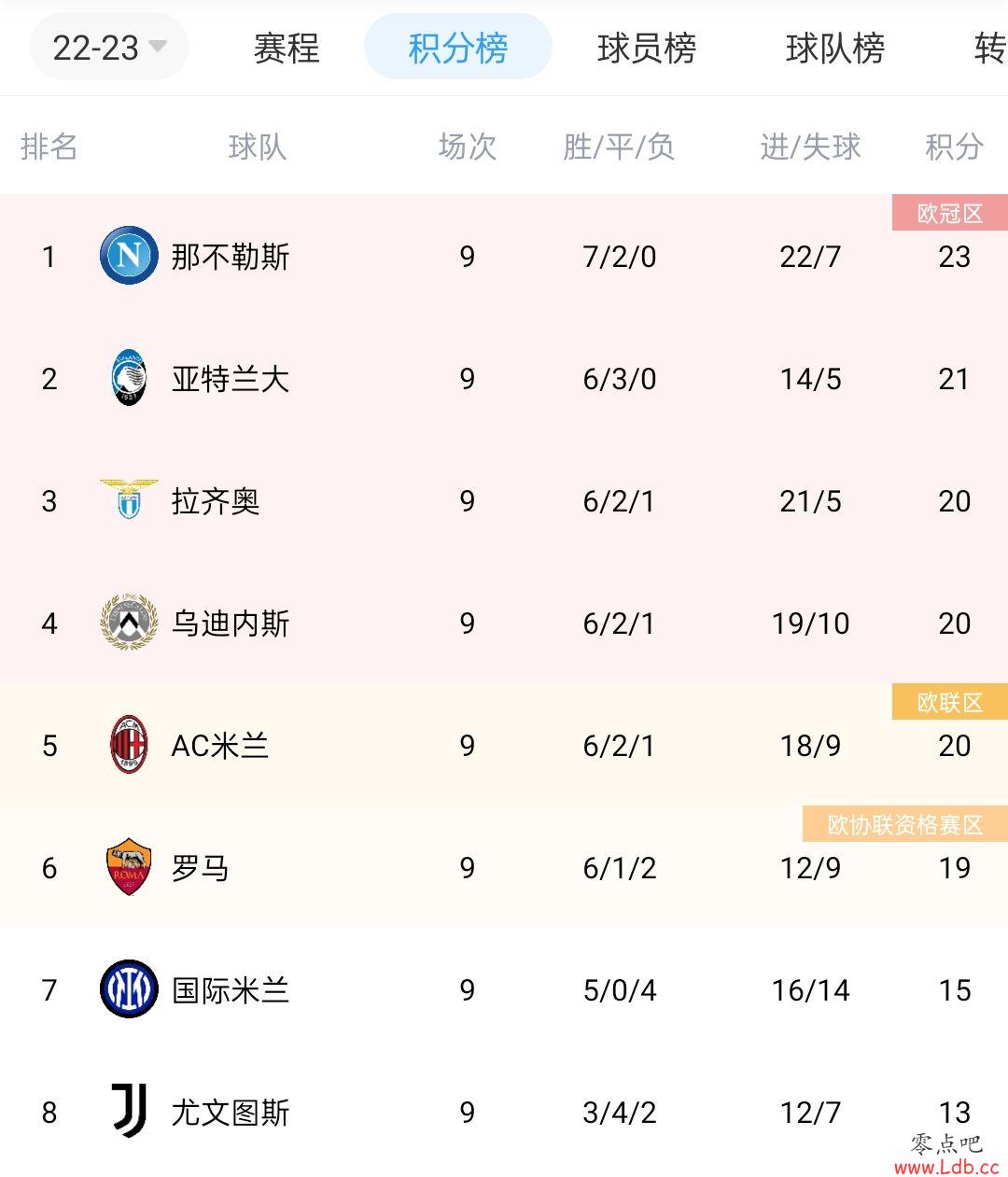
Task: Tap the 欧联区 zone badge
Action: 949,702
